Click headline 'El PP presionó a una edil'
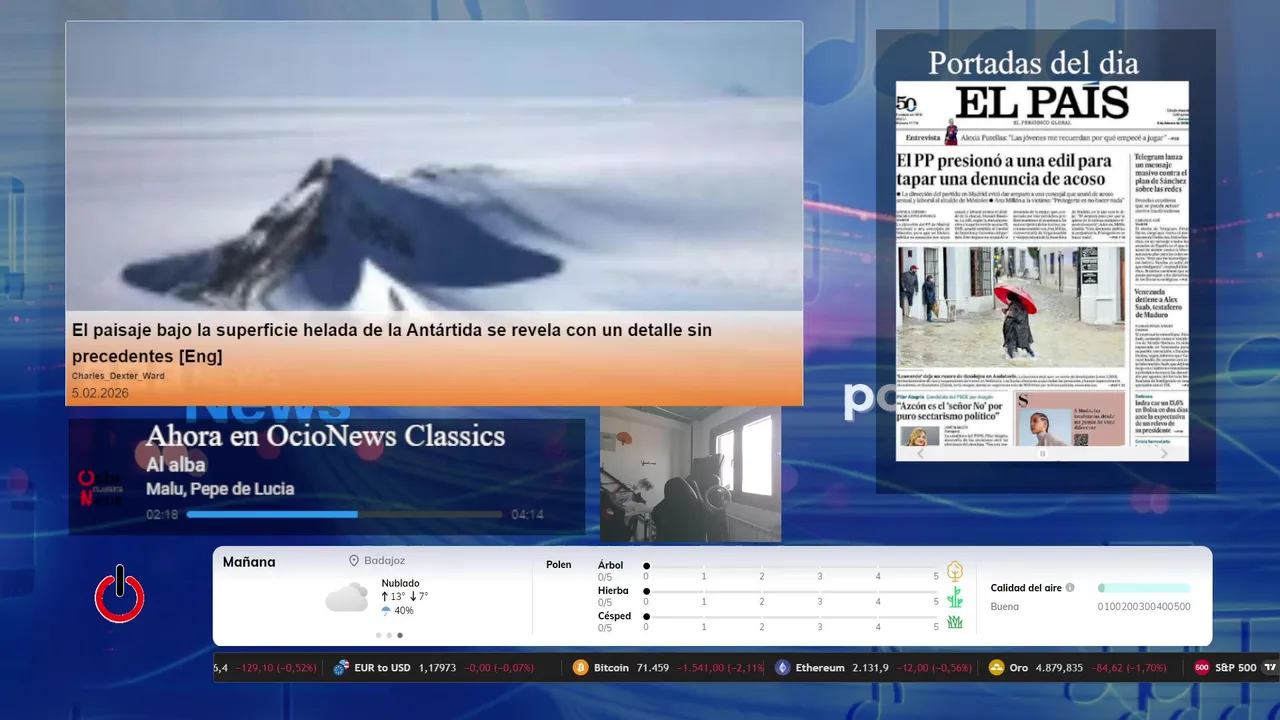The width and height of the screenshot is (1280, 720). click(1004, 169)
